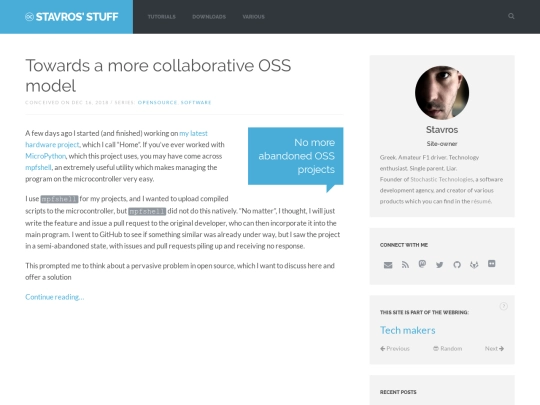Open the résumé link

[481, 201]
